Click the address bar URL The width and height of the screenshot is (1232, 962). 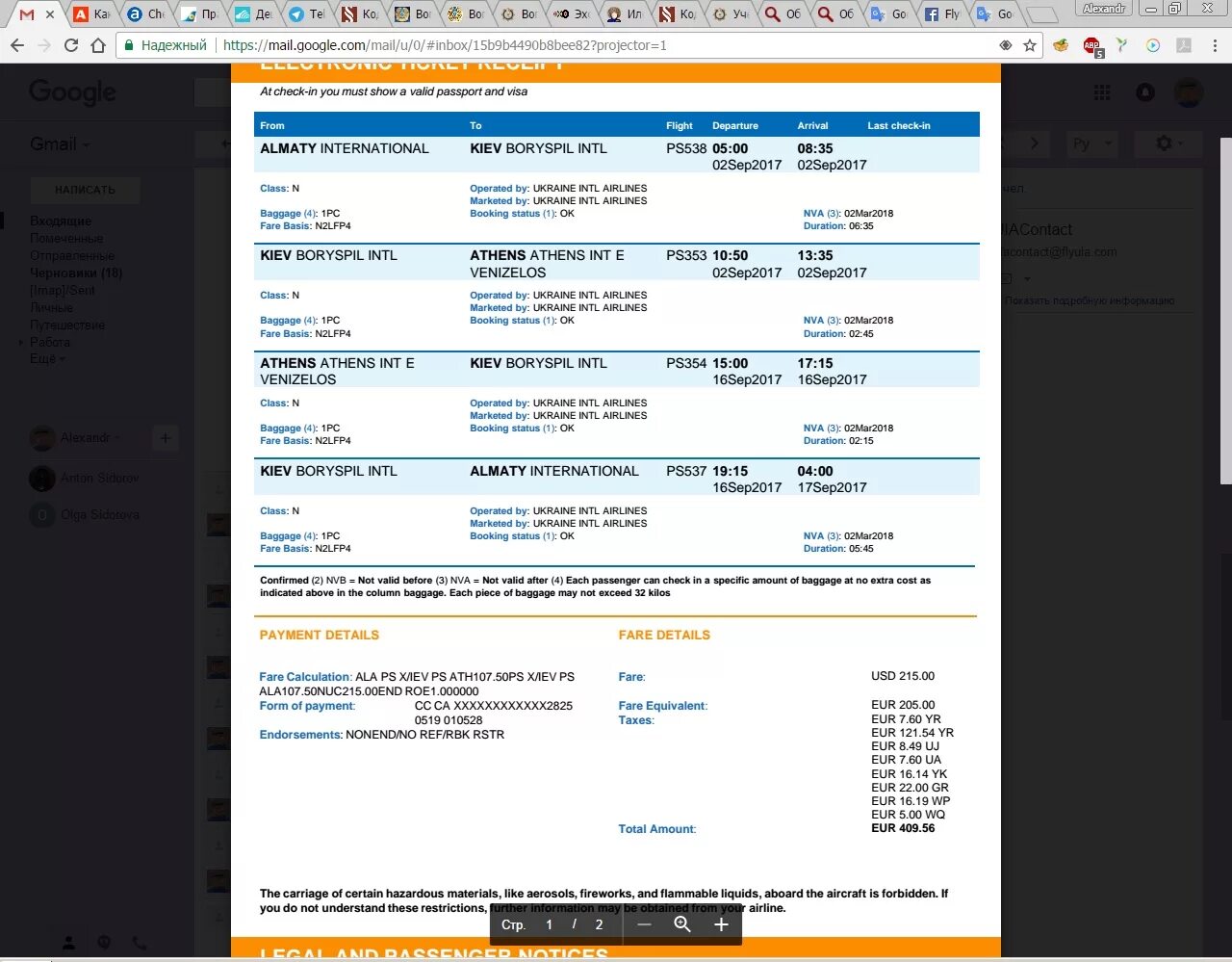[445, 45]
